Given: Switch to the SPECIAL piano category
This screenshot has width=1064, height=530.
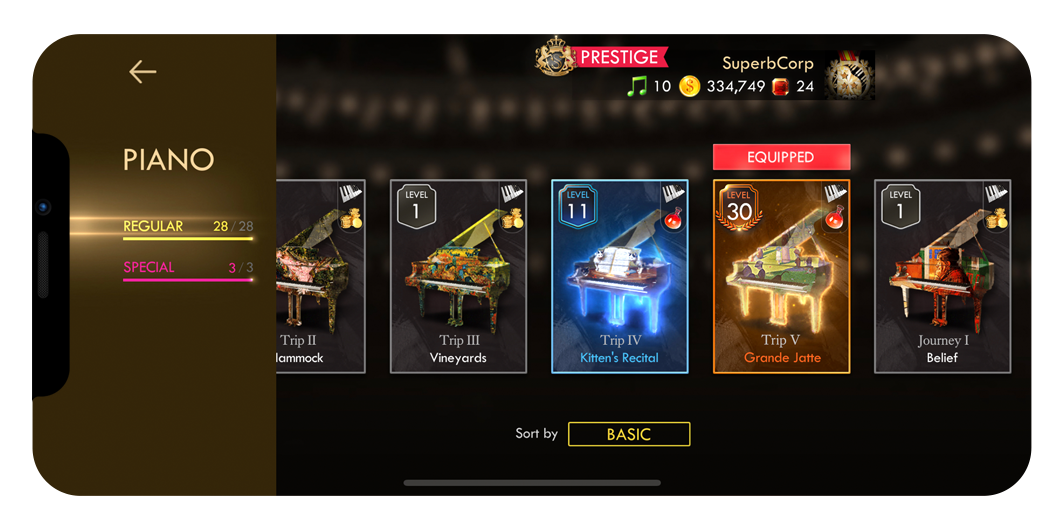Looking at the screenshot, I should pos(188,269).
